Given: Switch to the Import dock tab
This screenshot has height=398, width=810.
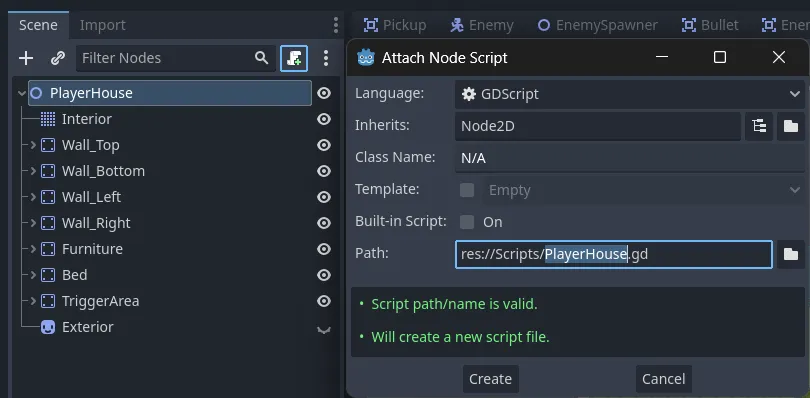Looking at the screenshot, I should tap(102, 25).
